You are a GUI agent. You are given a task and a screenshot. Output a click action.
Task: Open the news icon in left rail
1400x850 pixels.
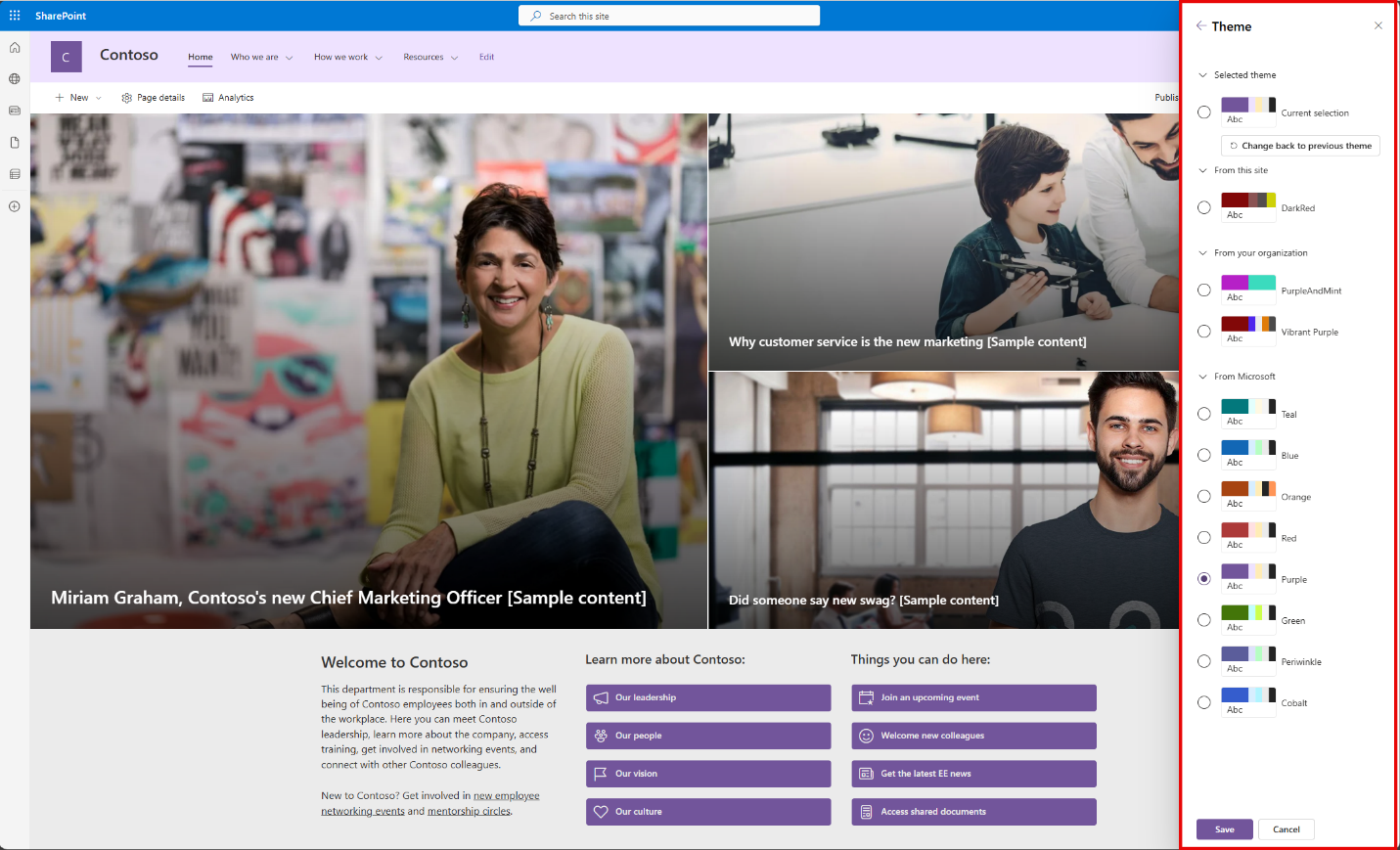point(15,111)
